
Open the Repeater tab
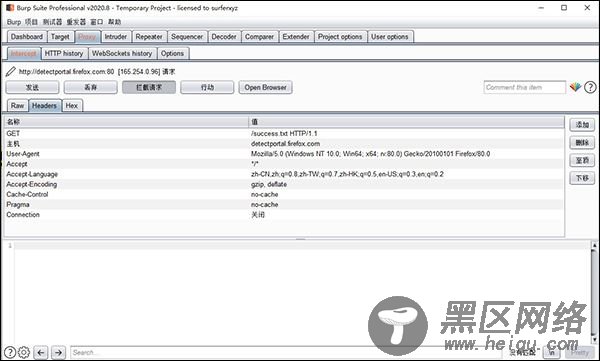[x=149, y=37]
